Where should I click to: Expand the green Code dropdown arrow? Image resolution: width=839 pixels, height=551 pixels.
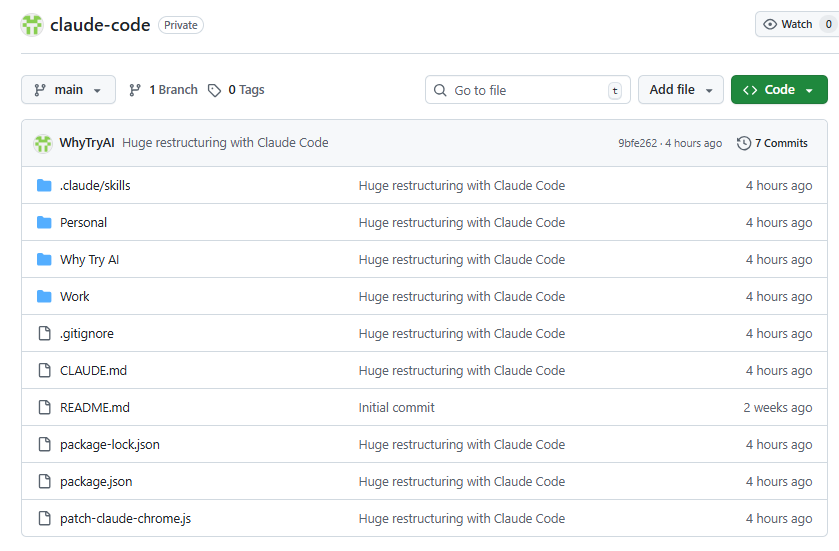pos(809,90)
